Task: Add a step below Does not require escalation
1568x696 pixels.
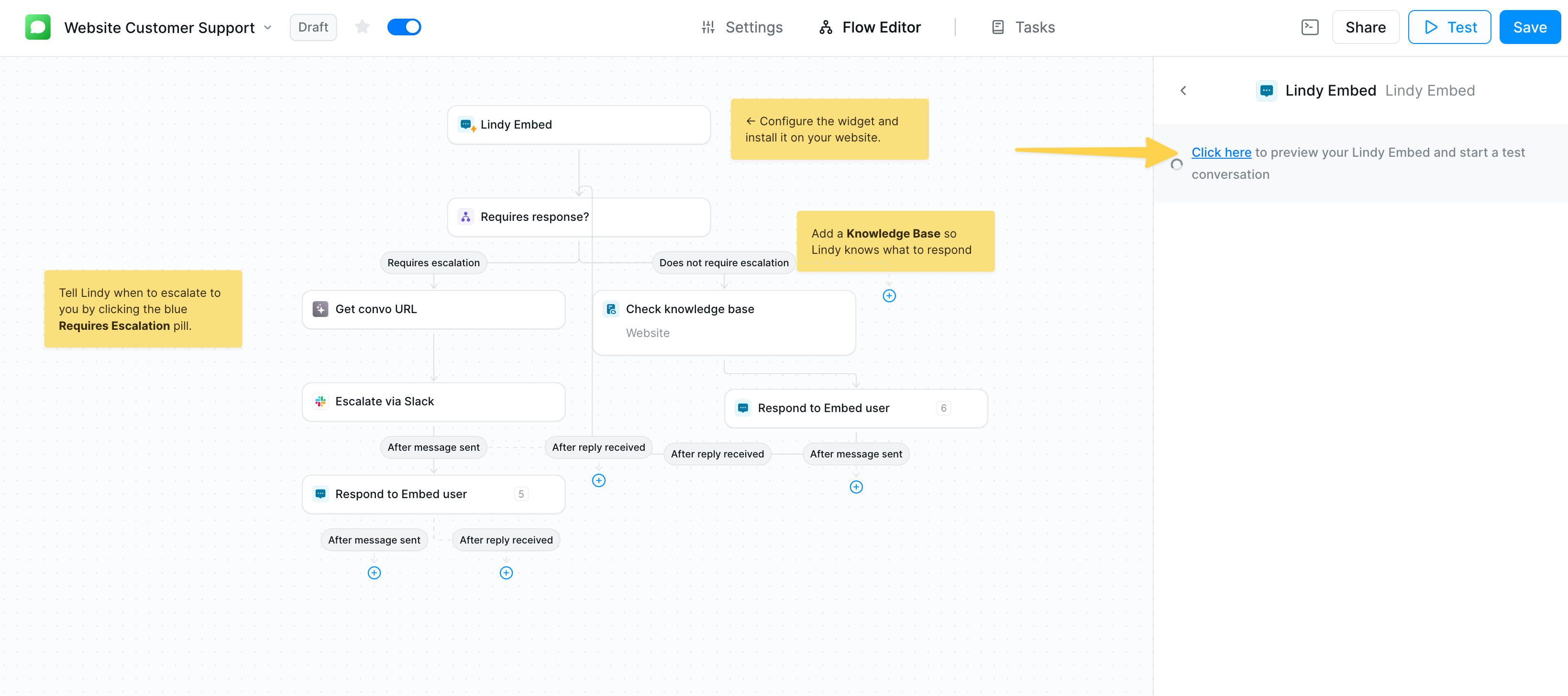Action: click(889, 295)
